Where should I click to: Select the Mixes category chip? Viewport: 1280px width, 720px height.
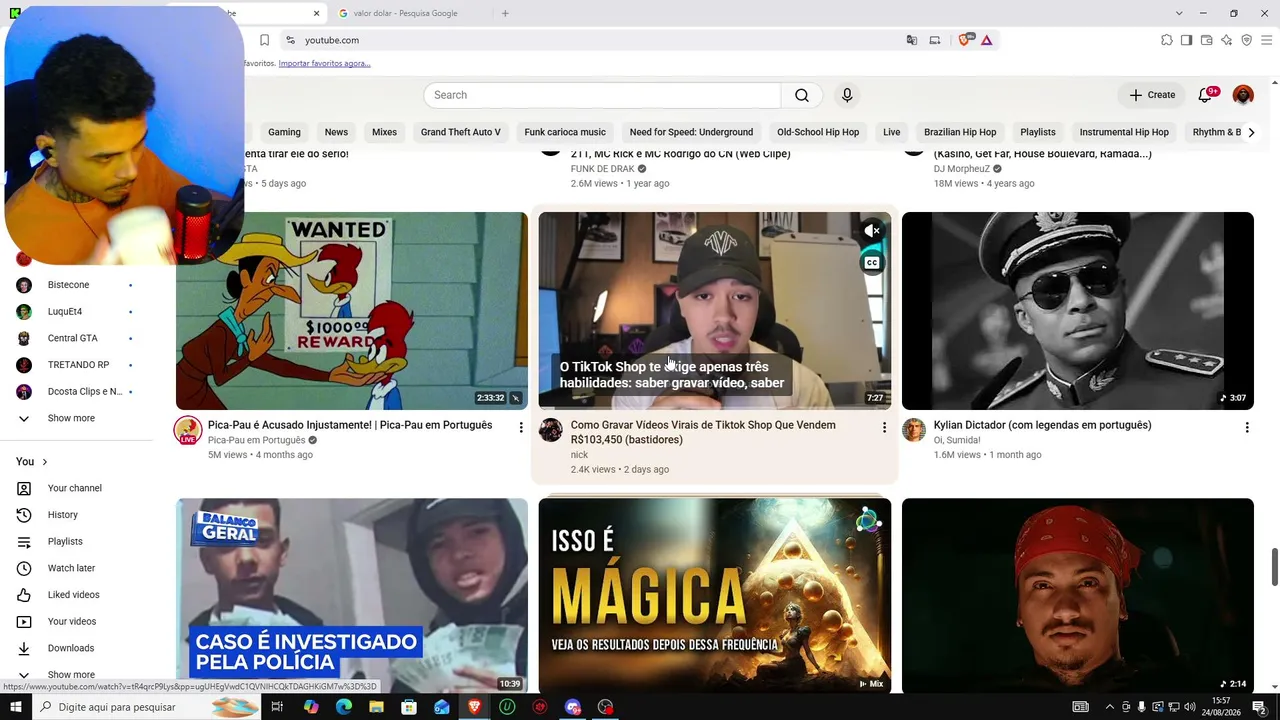point(384,132)
